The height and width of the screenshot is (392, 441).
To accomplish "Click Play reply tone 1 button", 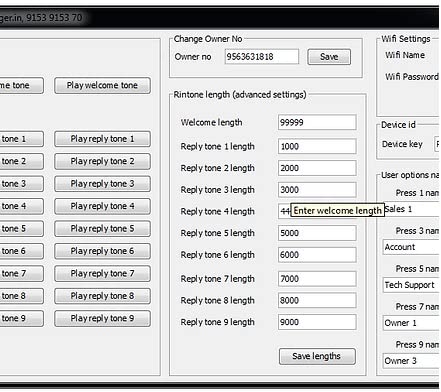I will (102, 139).
